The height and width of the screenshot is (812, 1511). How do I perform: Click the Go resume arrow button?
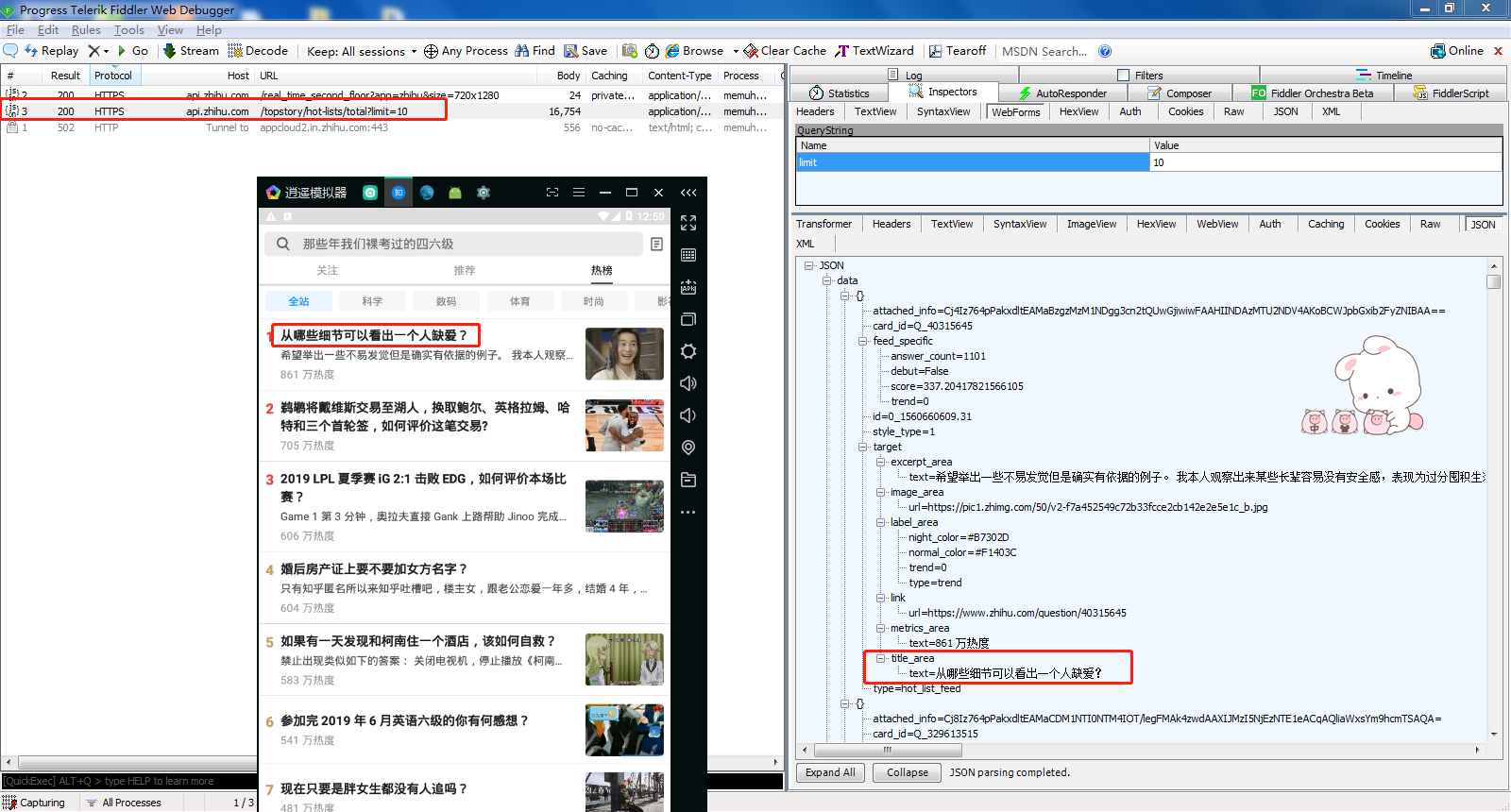[133, 50]
